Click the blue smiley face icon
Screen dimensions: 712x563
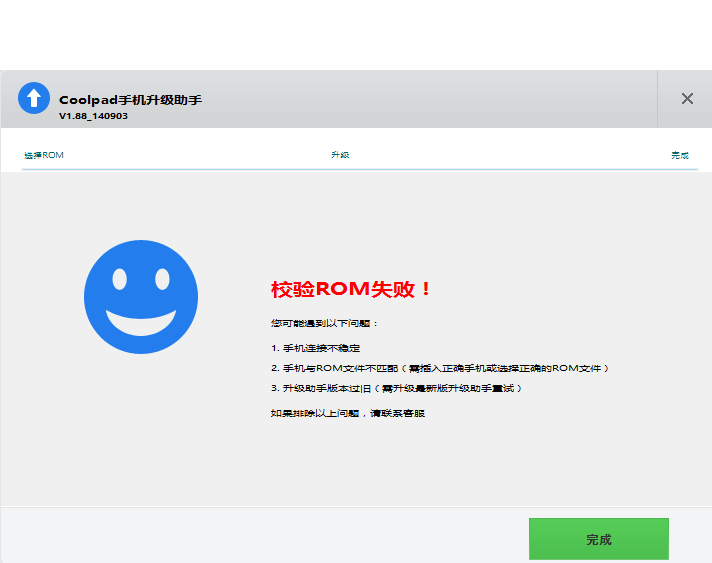pyautogui.click(x=141, y=296)
